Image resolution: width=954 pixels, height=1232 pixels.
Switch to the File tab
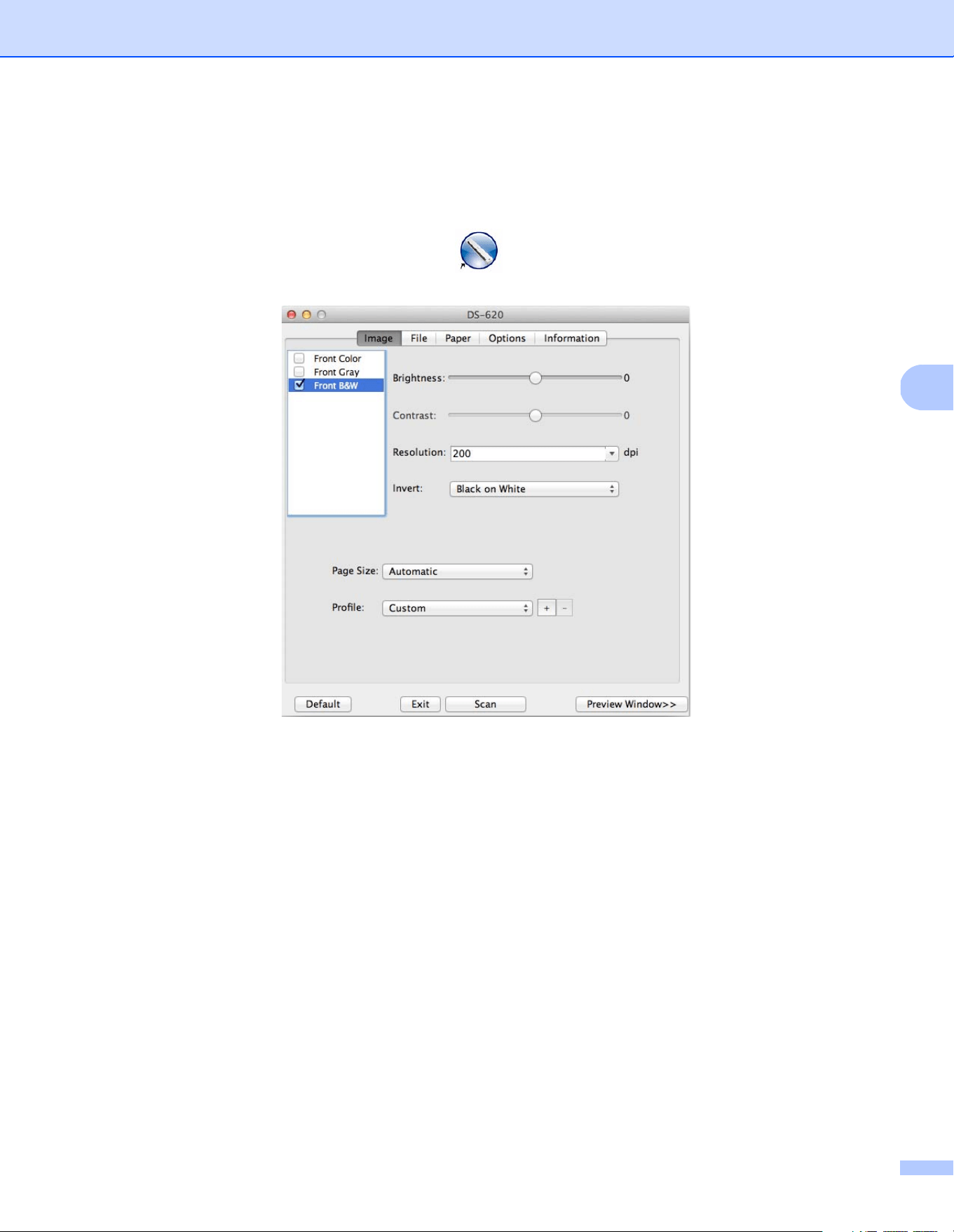pos(419,338)
